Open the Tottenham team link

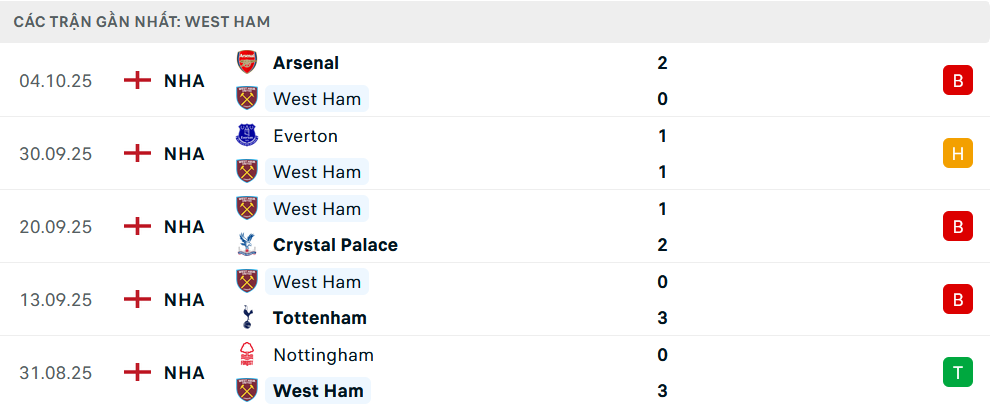(320, 318)
